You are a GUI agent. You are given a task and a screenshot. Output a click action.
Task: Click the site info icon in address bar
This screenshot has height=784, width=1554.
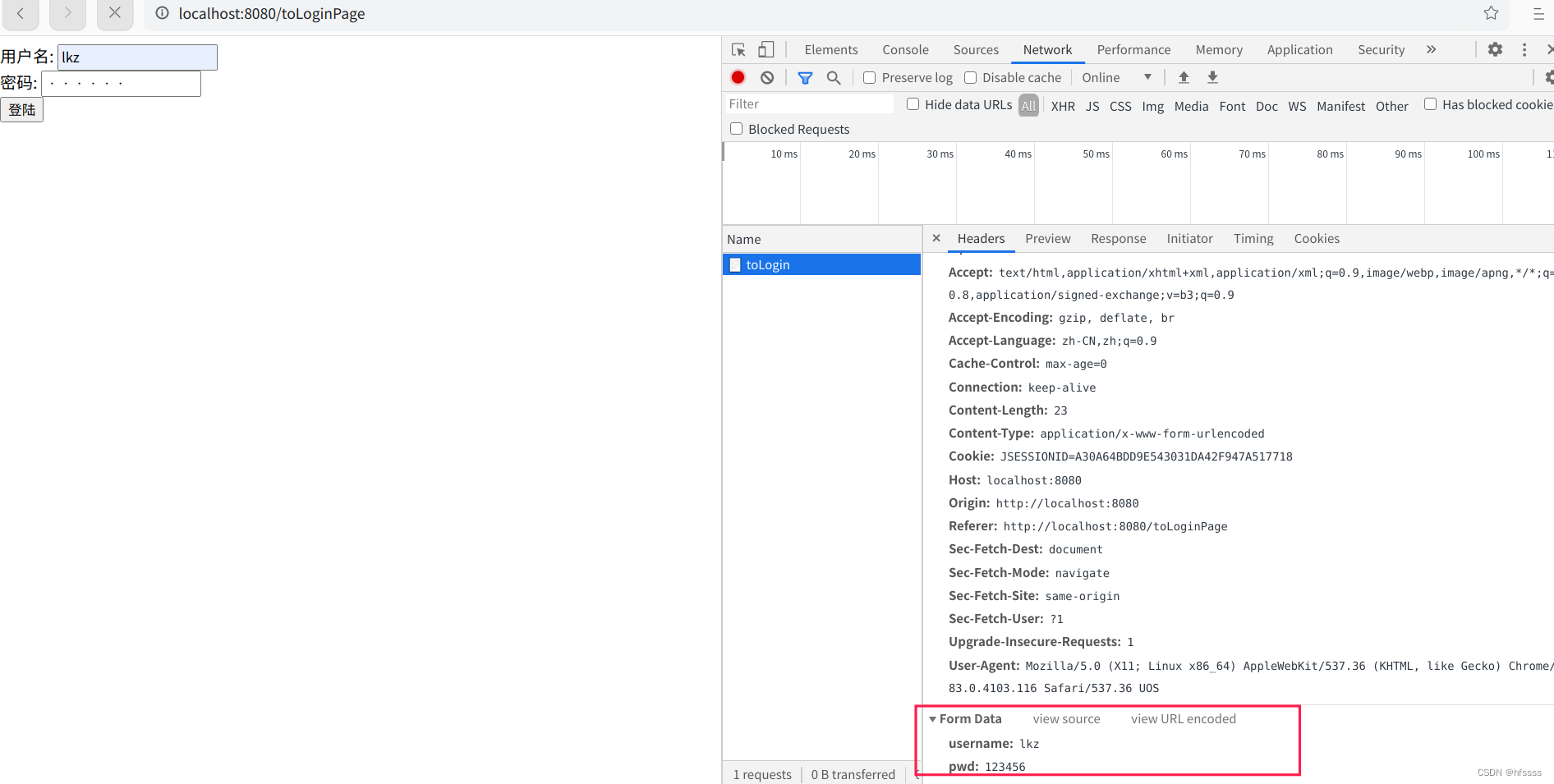(163, 13)
